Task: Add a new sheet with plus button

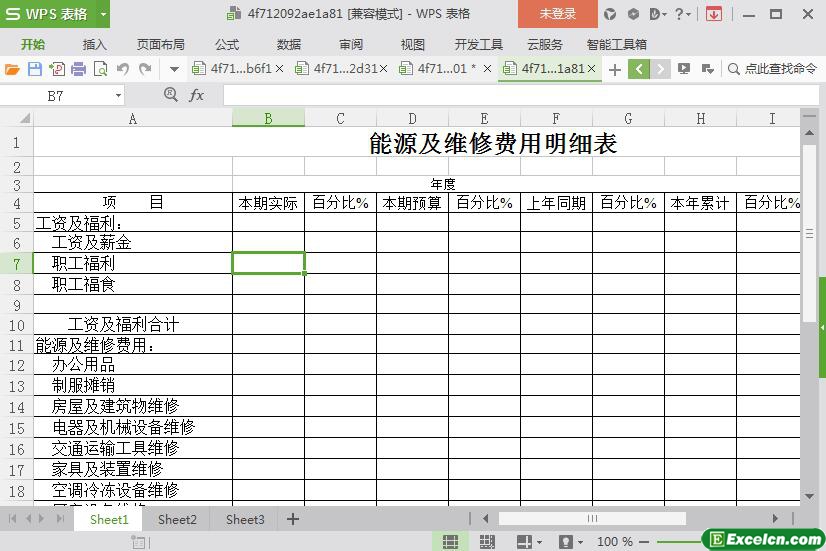Action: click(293, 519)
